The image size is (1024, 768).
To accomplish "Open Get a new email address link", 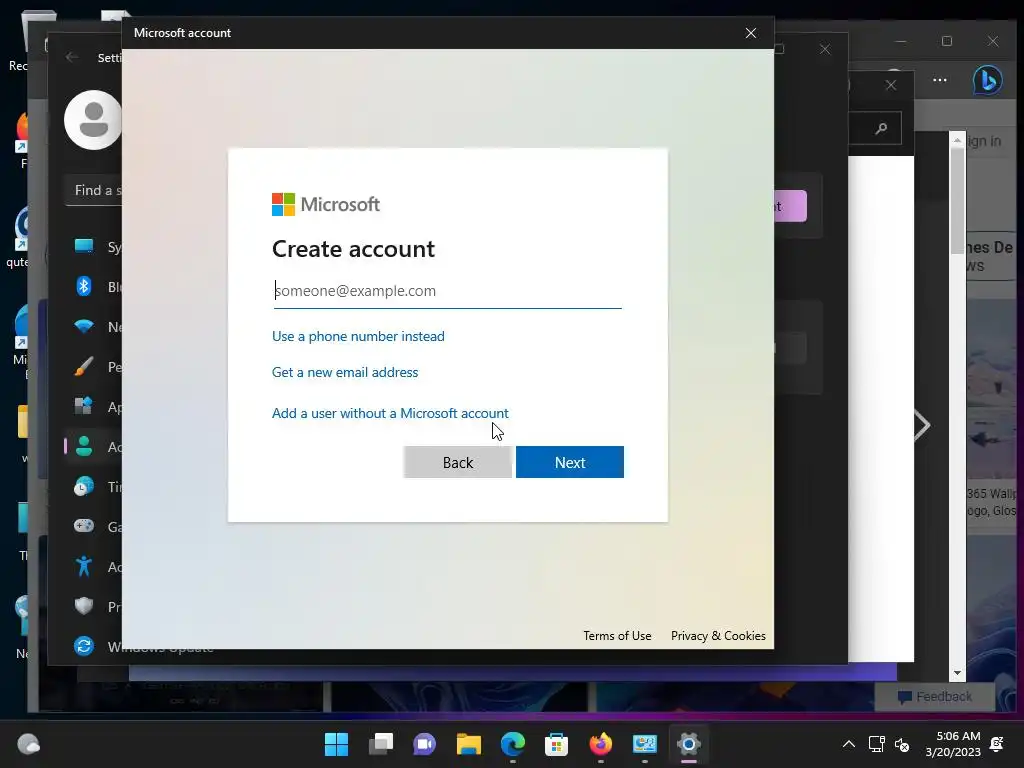I will coord(345,372).
